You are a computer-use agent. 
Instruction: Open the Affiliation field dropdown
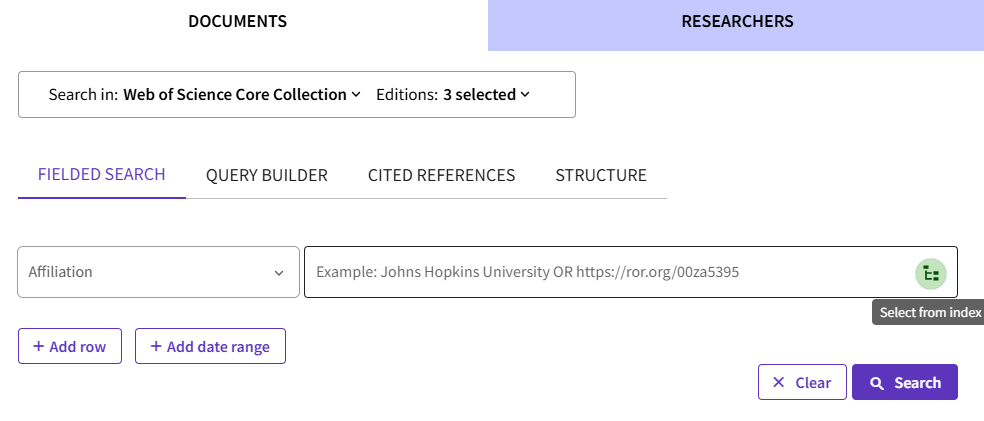(158, 272)
